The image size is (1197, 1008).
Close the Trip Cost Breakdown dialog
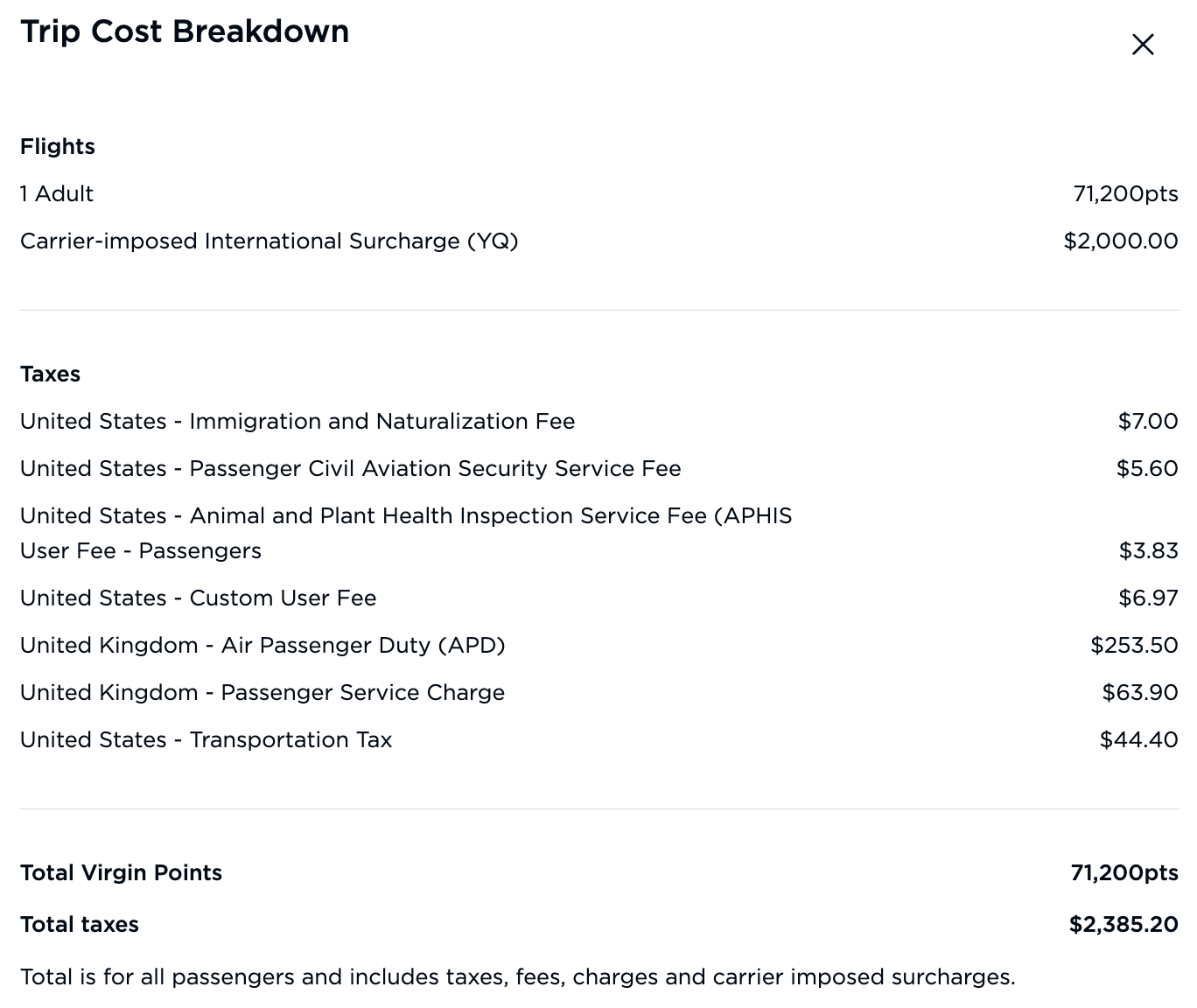pyautogui.click(x=1143, y=45)
